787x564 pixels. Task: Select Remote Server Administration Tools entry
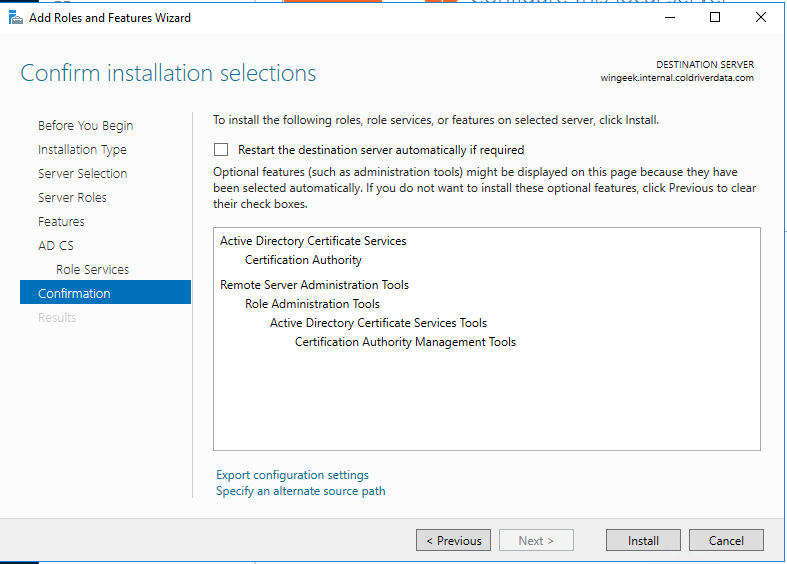(314, 285)
